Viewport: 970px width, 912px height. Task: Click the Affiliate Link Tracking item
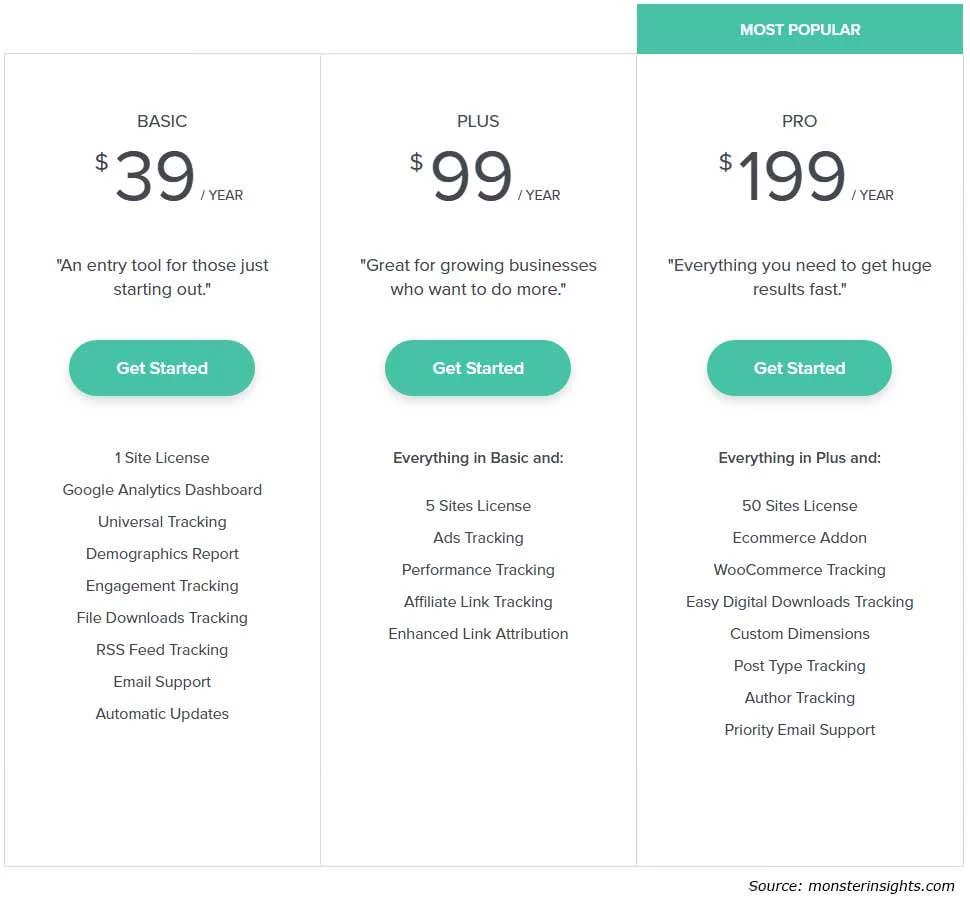(x=478, y=602)
